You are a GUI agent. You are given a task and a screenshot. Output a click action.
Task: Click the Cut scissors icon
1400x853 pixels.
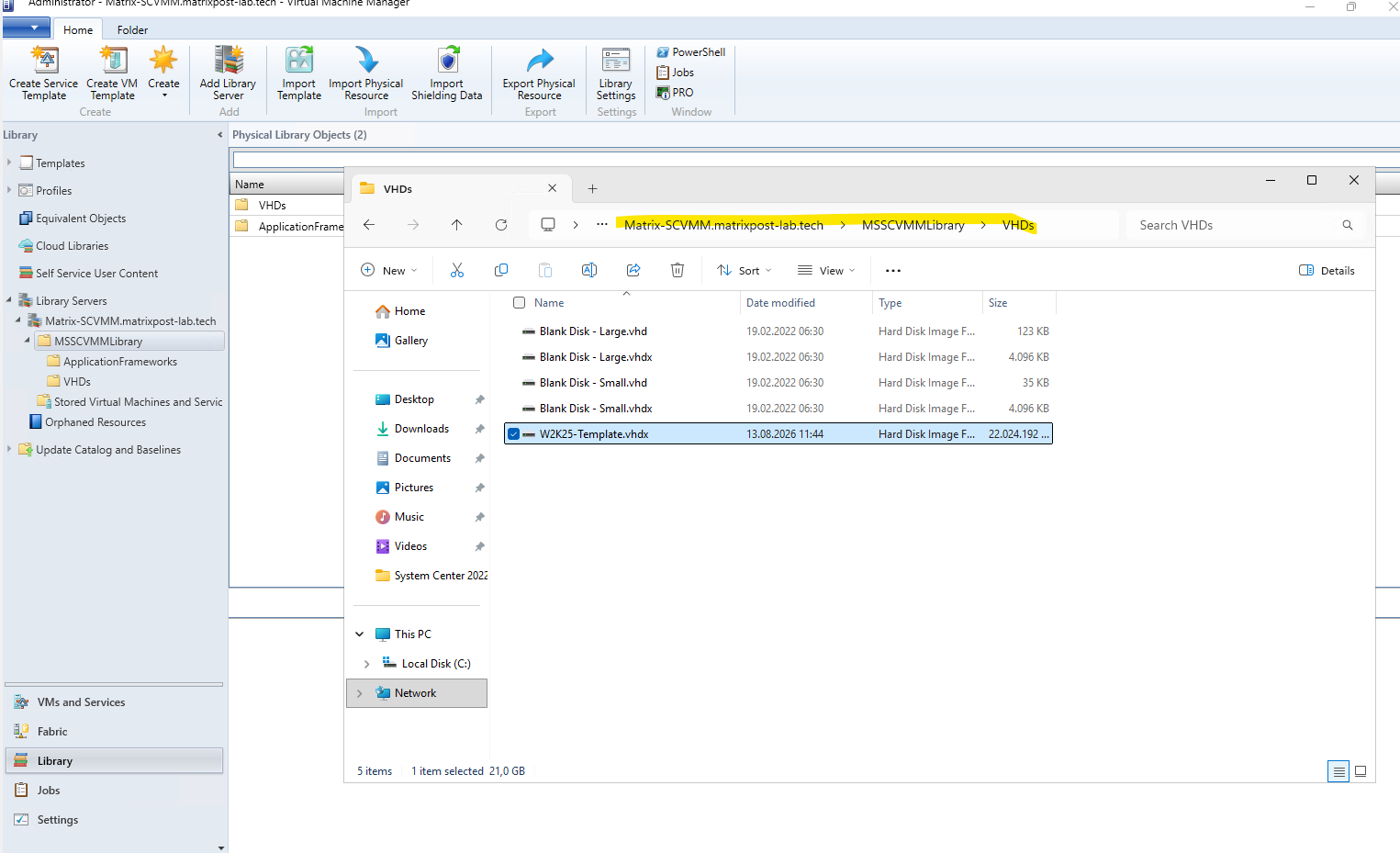coord(457,270)
